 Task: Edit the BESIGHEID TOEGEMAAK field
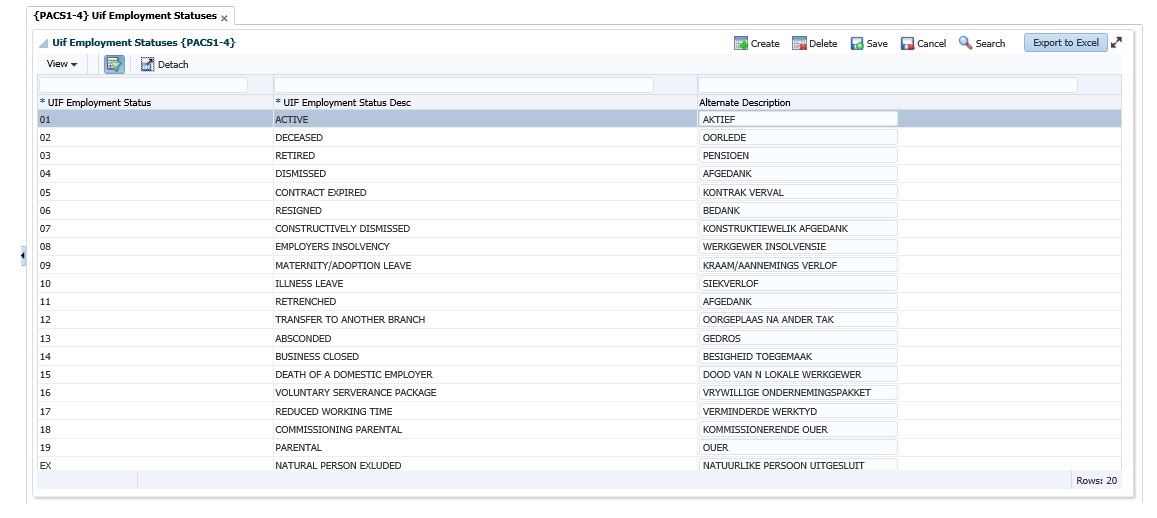[x=798, y=356]
